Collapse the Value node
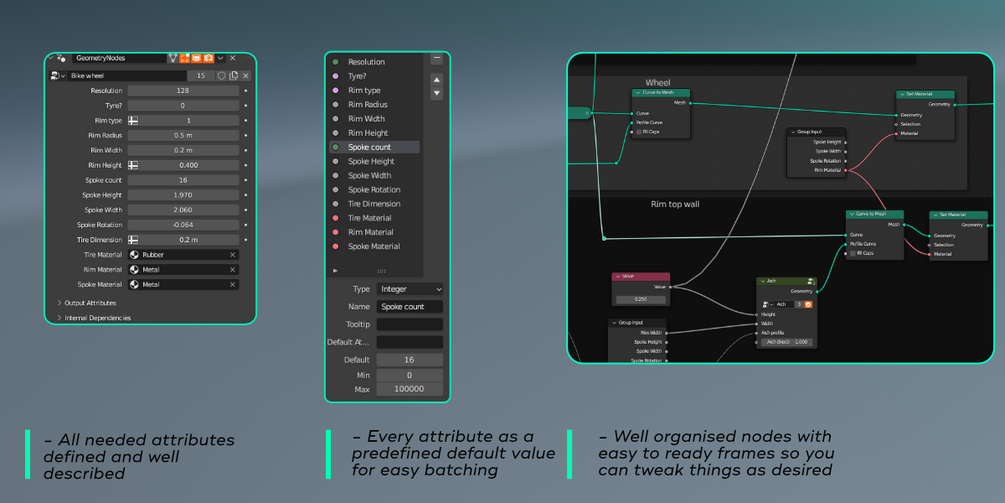 click(618, 276)
